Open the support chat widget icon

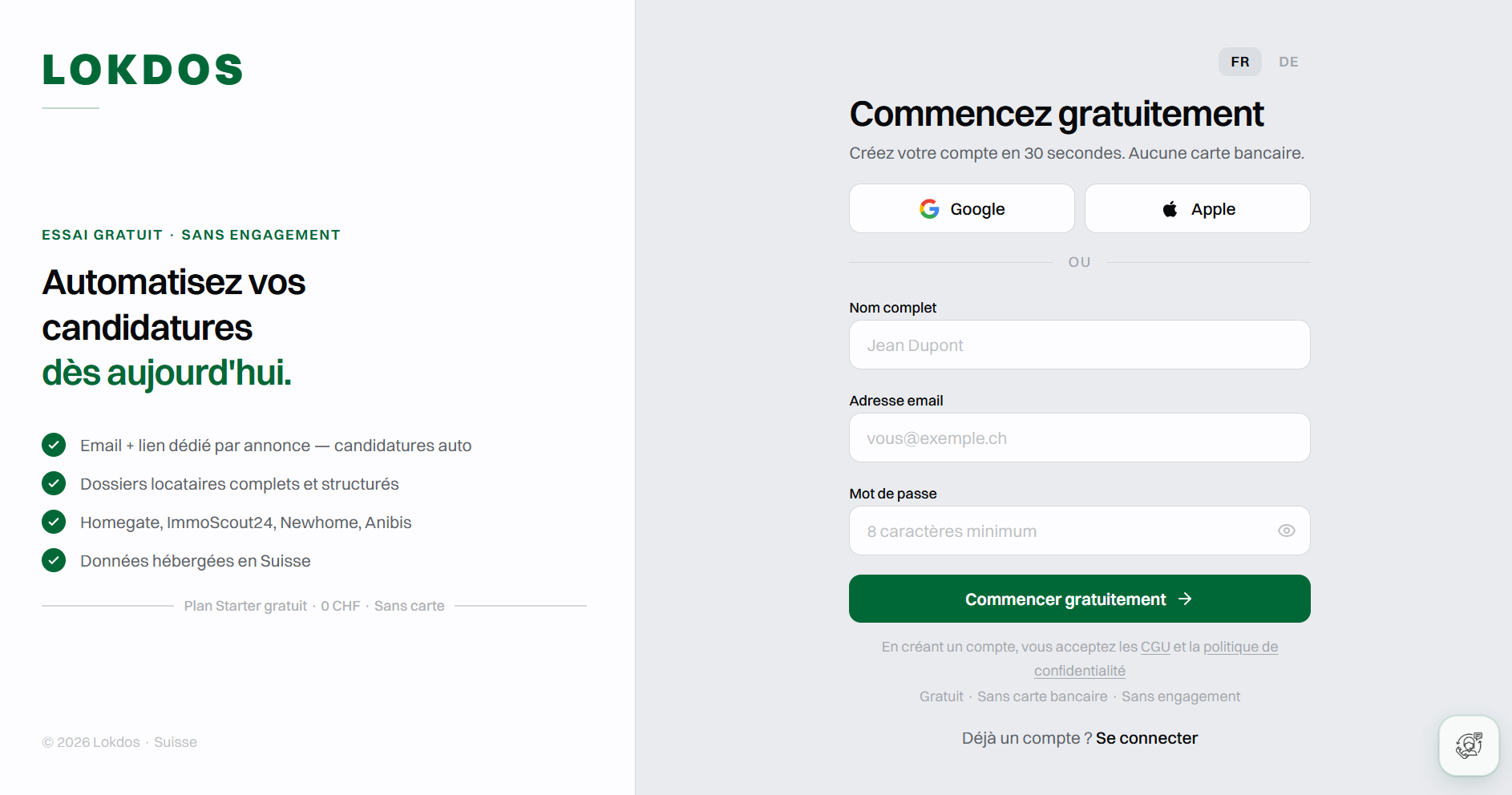tap(1469, 745)
